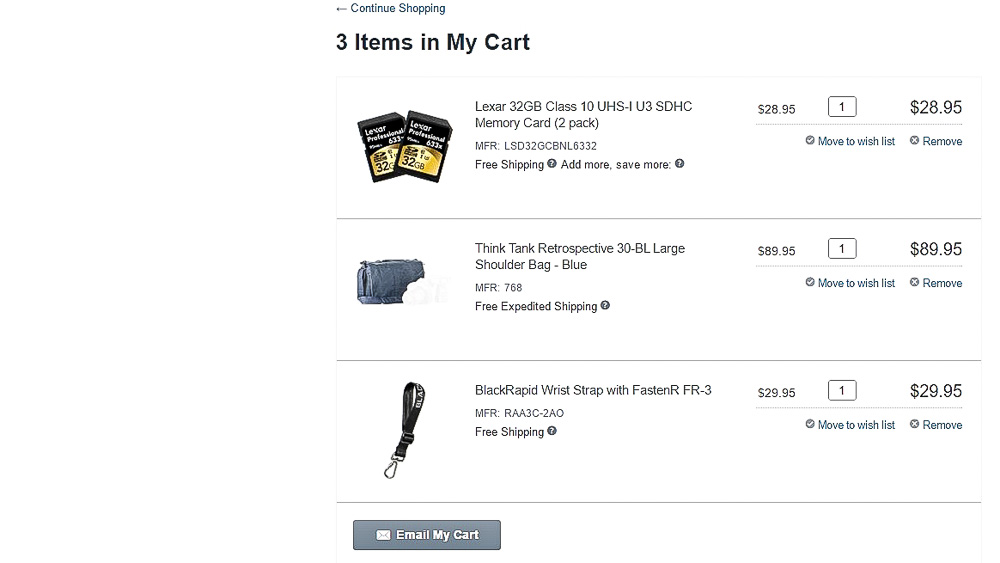
Task: Open BlackRapid Wrist Strap FastenR product link
Action: point(593,391)
